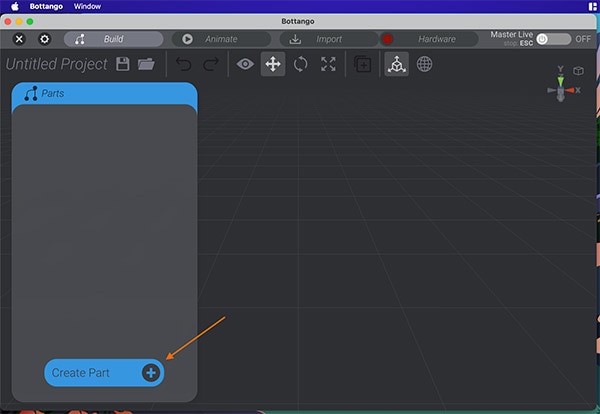Click the undo arrow icon
The width and height of the screenshot is (600, 414).
coord(183,64)
